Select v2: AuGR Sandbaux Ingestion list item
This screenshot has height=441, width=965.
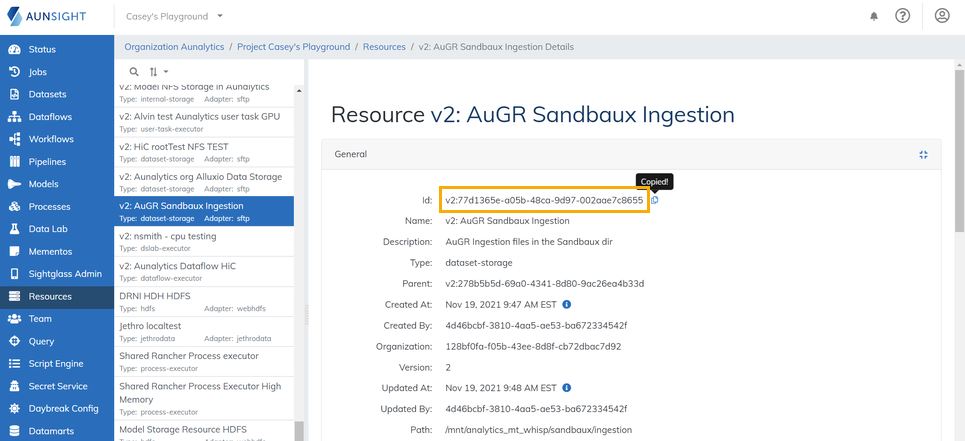[x=204, y=212]
